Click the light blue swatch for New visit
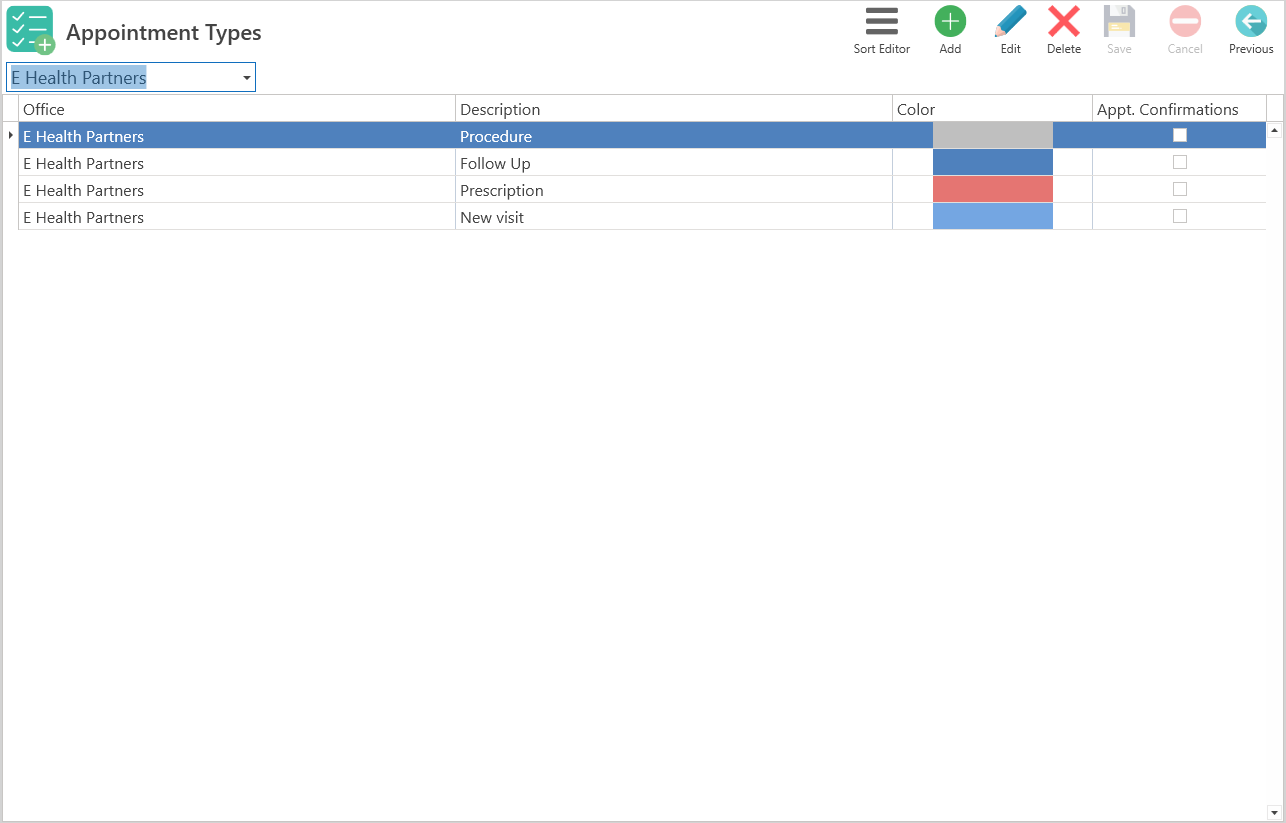This screenshot has width=1286, height=823. 993,216
